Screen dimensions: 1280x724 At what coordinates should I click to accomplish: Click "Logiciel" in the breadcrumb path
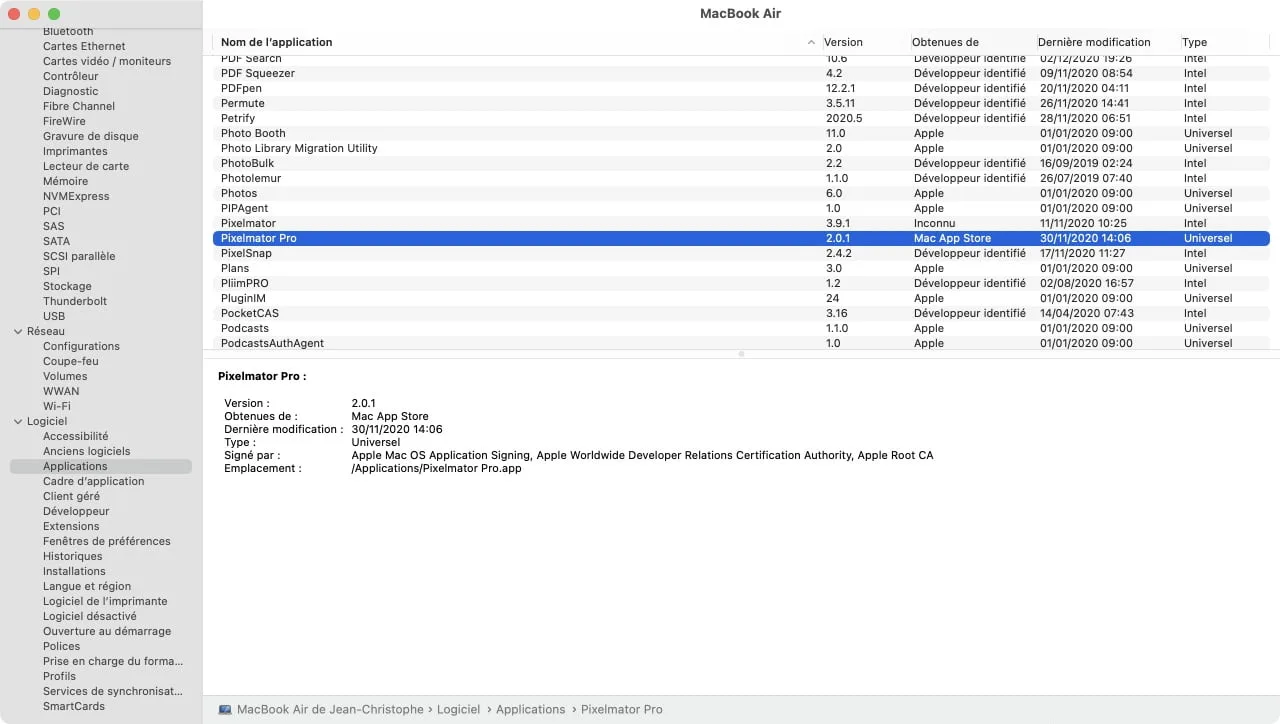(458, 709)
